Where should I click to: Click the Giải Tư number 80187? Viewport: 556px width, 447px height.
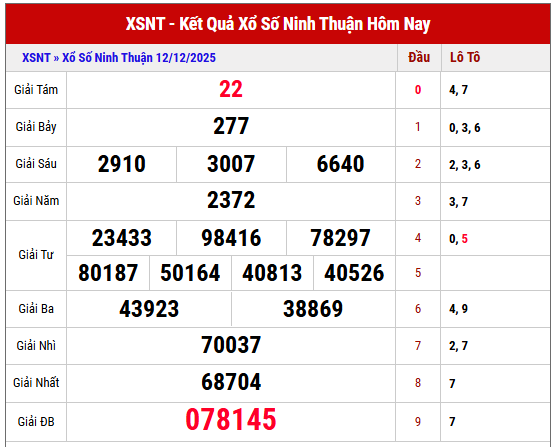[x=108, y=273]
